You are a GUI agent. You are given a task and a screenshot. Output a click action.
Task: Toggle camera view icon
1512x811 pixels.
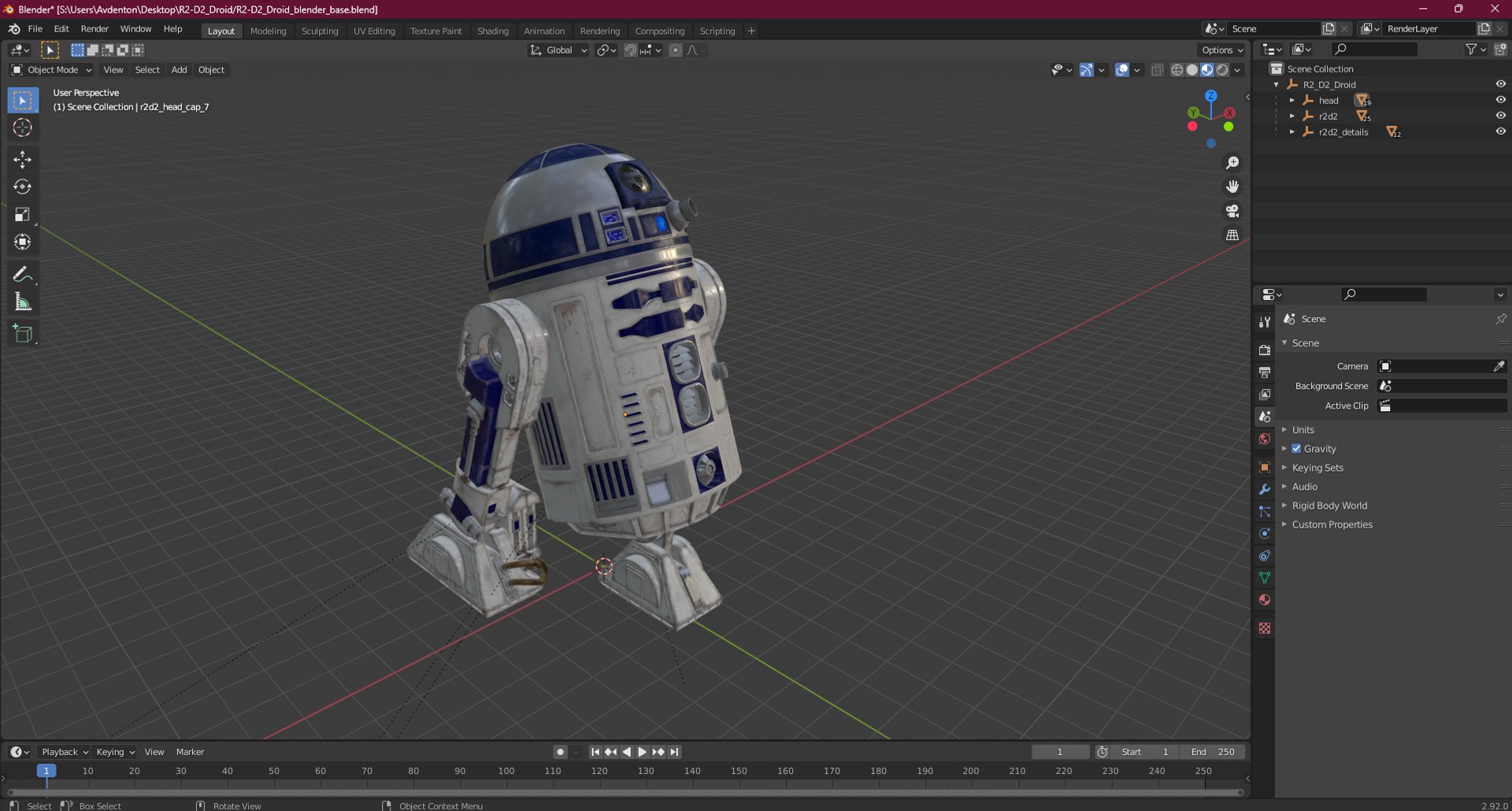pos(1232,211)
